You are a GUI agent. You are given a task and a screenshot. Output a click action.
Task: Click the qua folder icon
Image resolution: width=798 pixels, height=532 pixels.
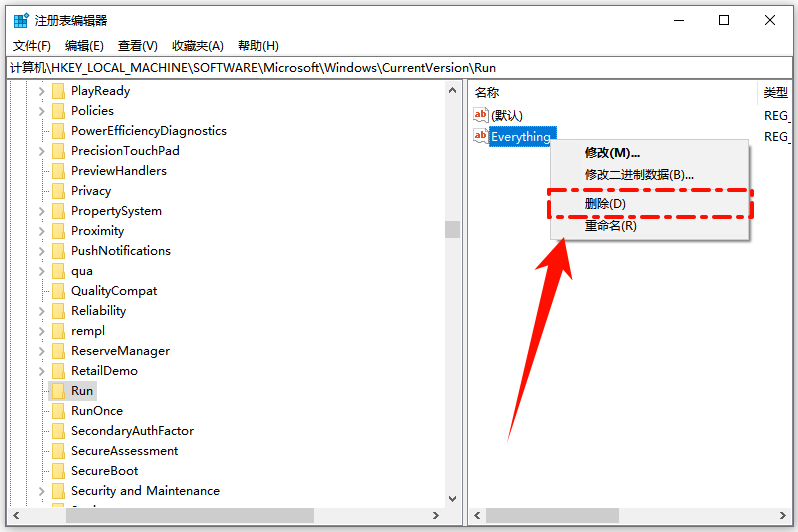tap(59, 271)
